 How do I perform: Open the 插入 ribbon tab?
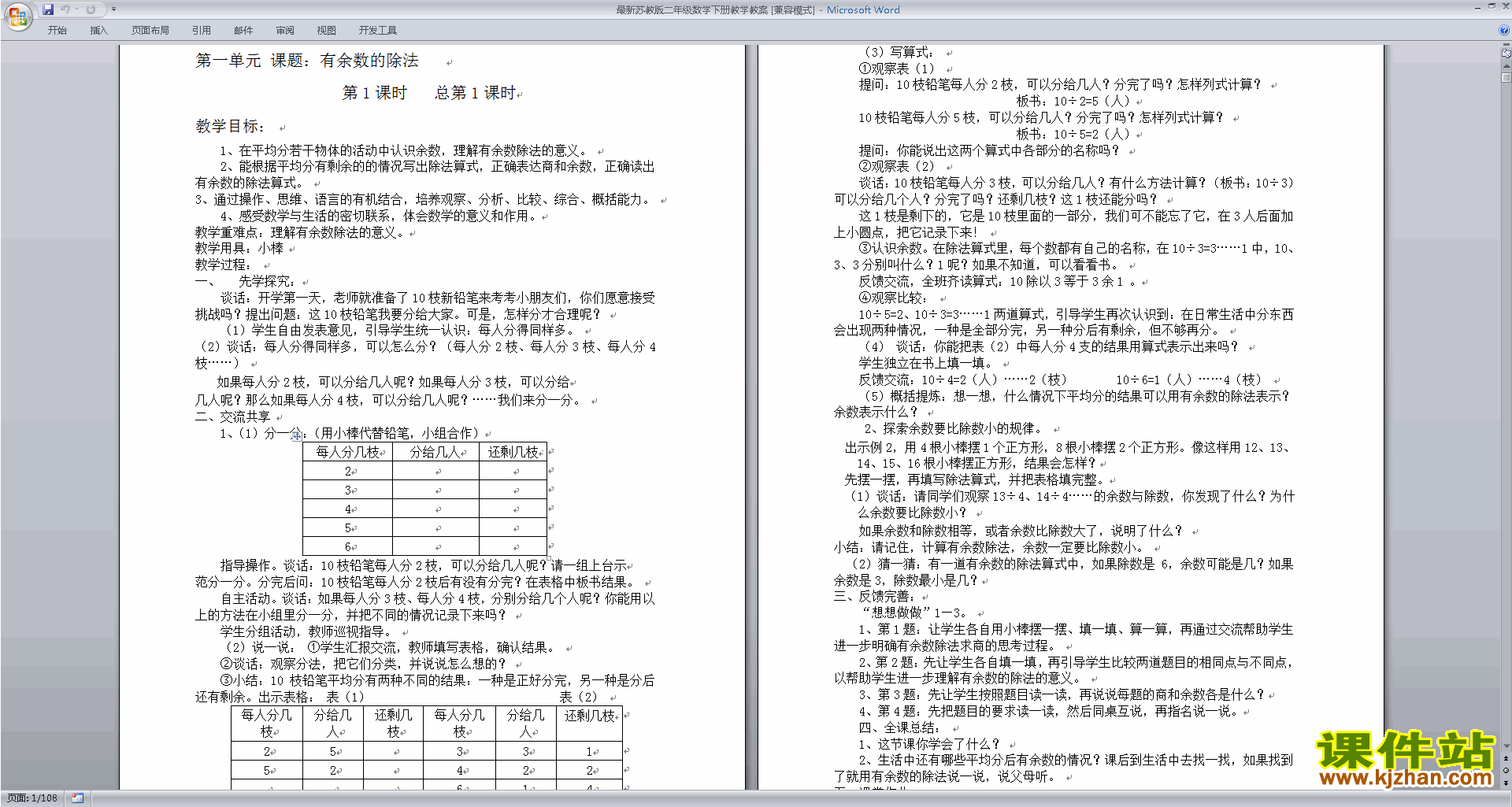coord(98,31)
